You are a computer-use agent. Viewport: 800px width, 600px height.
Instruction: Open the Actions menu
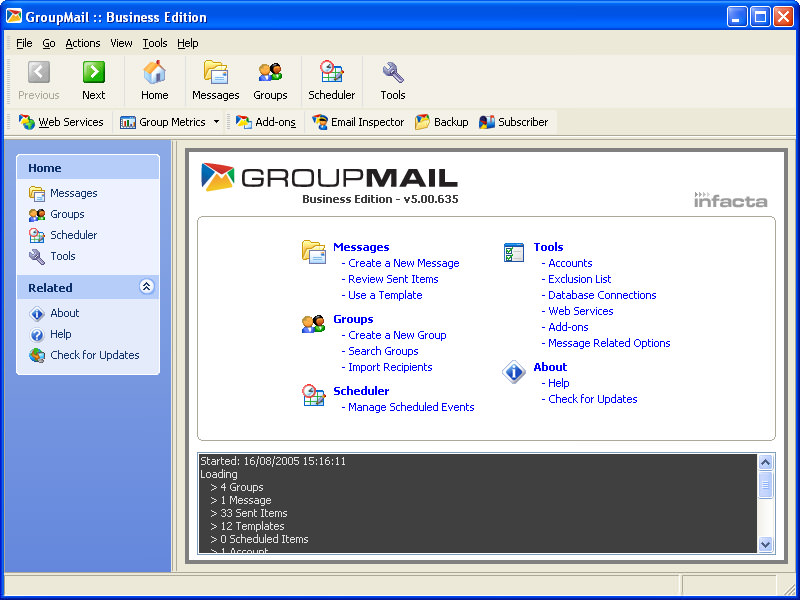[x=83, y=43]
